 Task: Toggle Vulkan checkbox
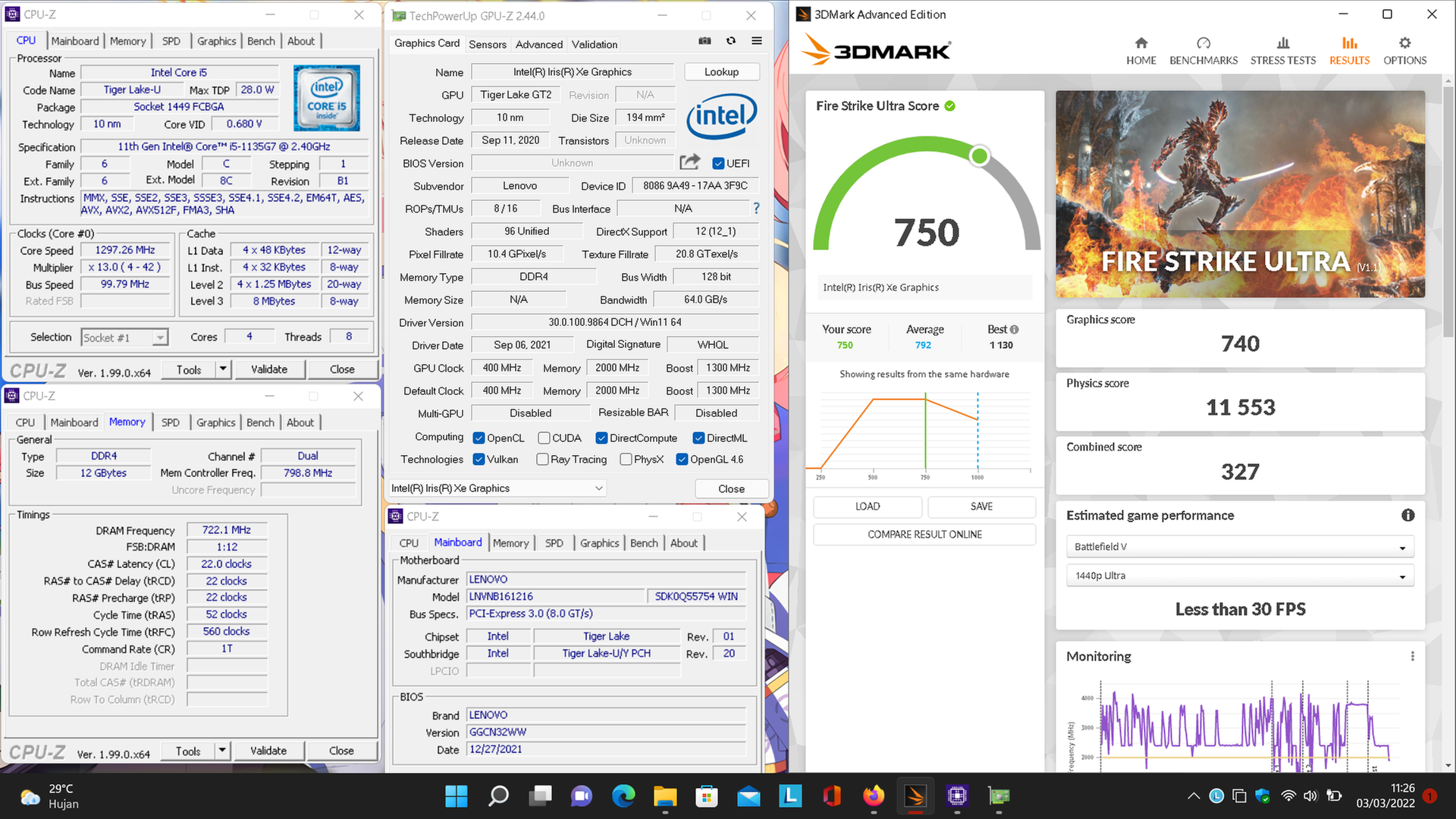pos(479,459)
